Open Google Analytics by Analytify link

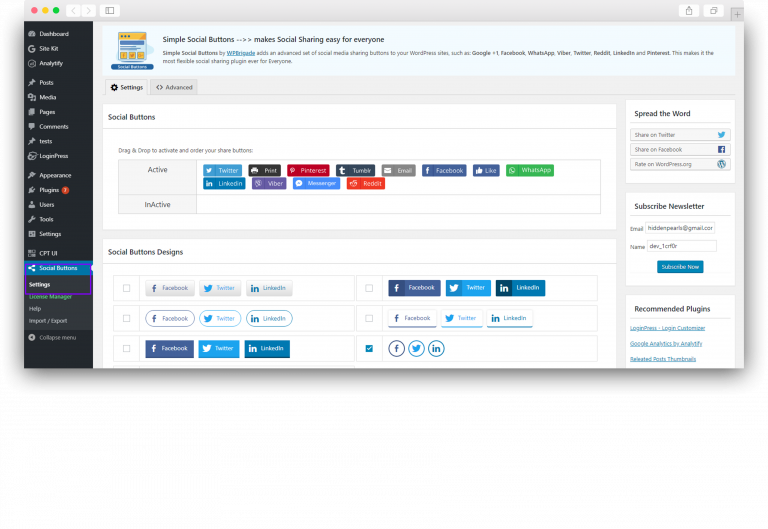click(x=666, y=344)
